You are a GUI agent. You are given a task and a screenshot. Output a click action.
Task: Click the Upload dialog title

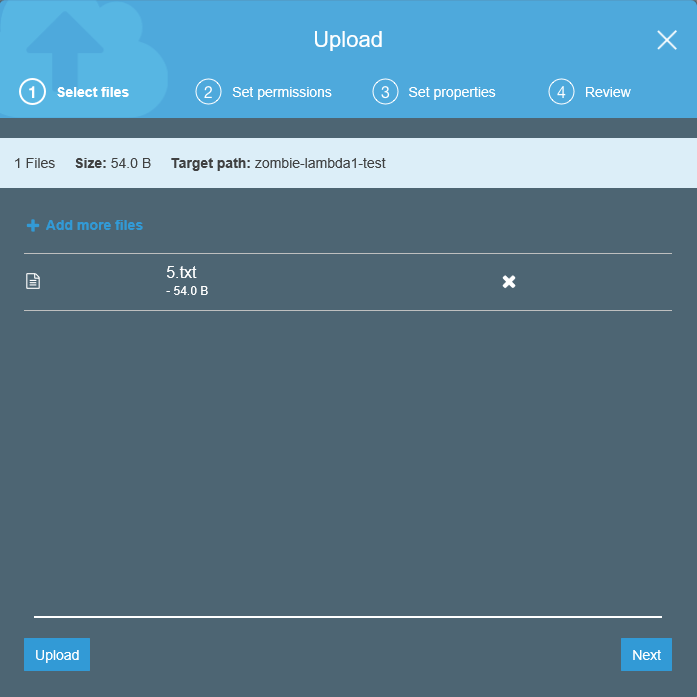[x=348, y=40]
